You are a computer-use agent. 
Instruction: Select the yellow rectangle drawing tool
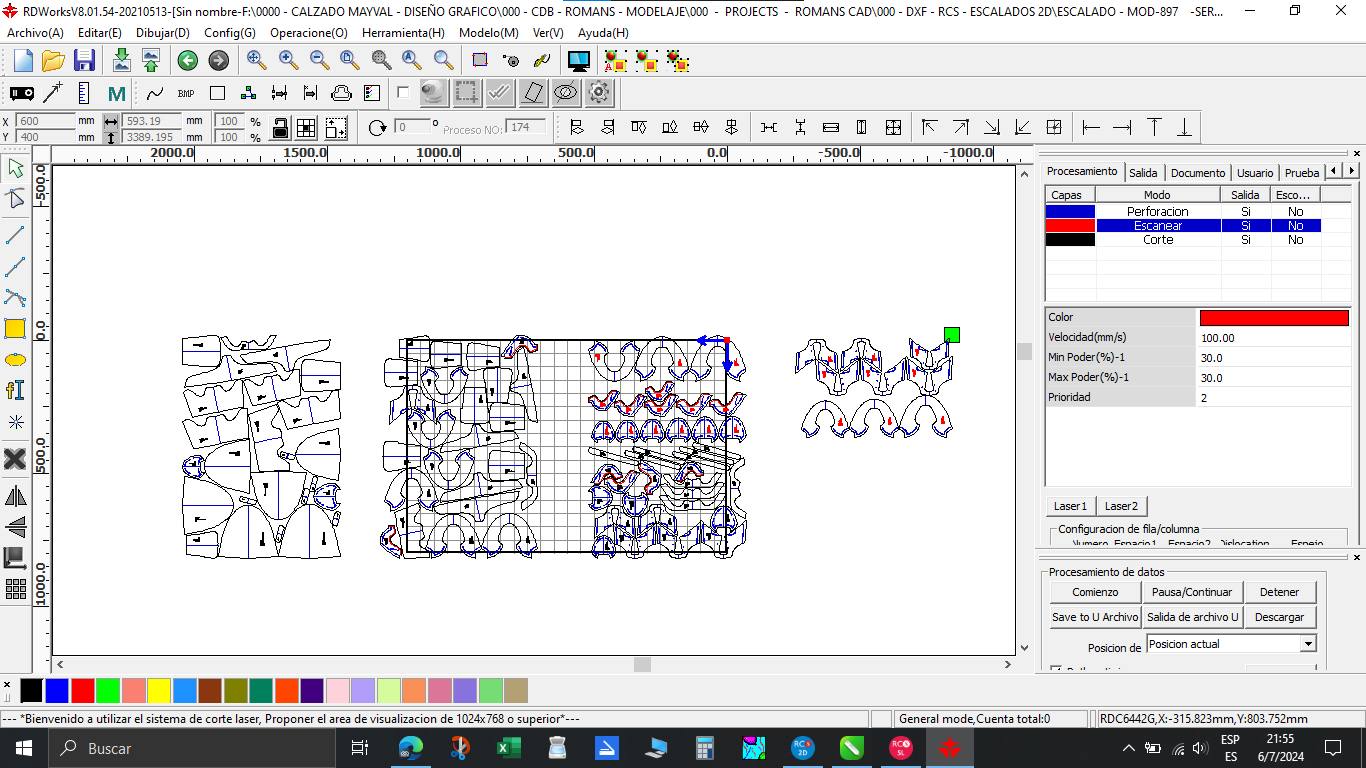pos(15,329)
